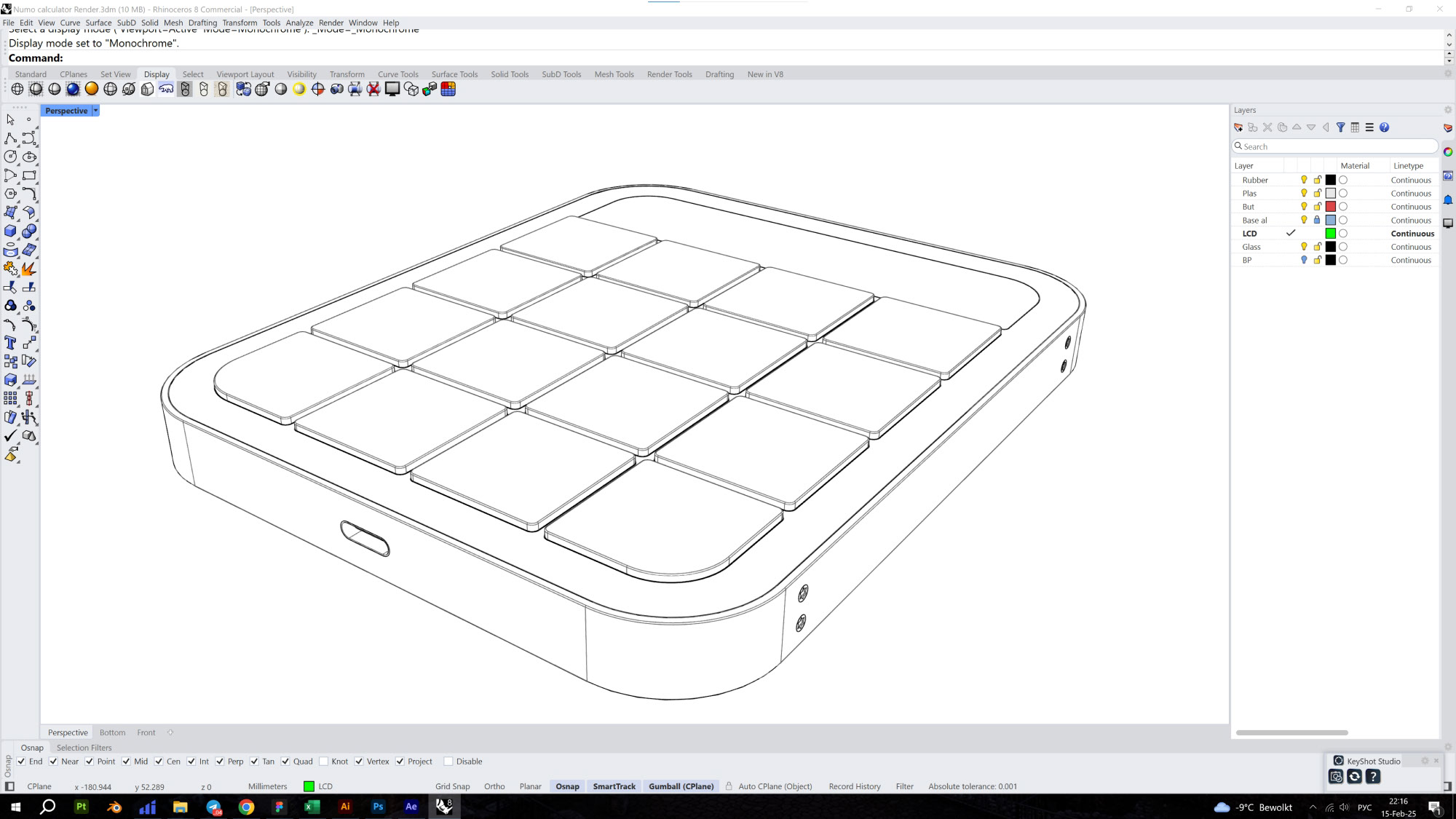The image size is (1456, 819).
Task: Select the Shaded viewport display mode icon
Action: coord(36,89)
